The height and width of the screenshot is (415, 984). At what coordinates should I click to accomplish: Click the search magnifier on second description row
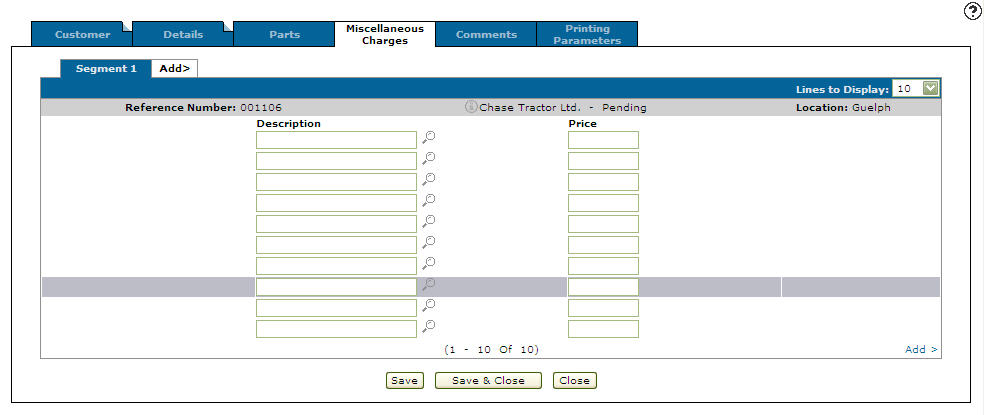click(428, 159)
